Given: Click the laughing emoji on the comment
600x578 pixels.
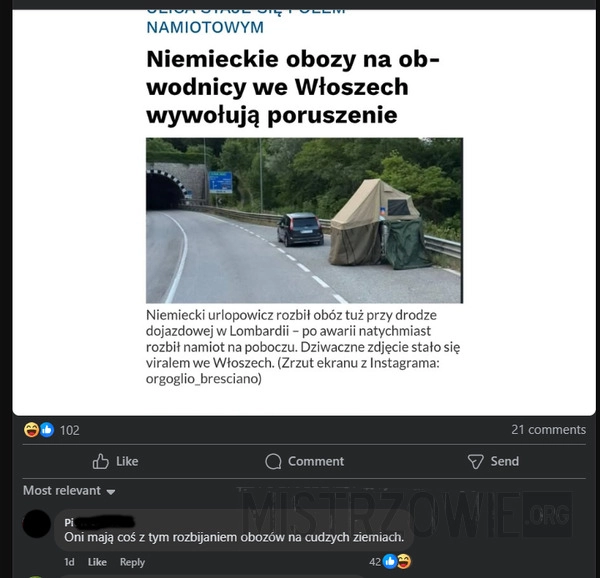Looking at the screenshot, I should (404, 561).
